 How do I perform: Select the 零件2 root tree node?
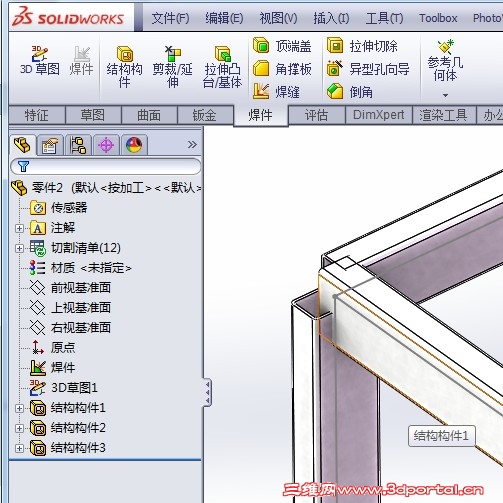click(106, 188)
